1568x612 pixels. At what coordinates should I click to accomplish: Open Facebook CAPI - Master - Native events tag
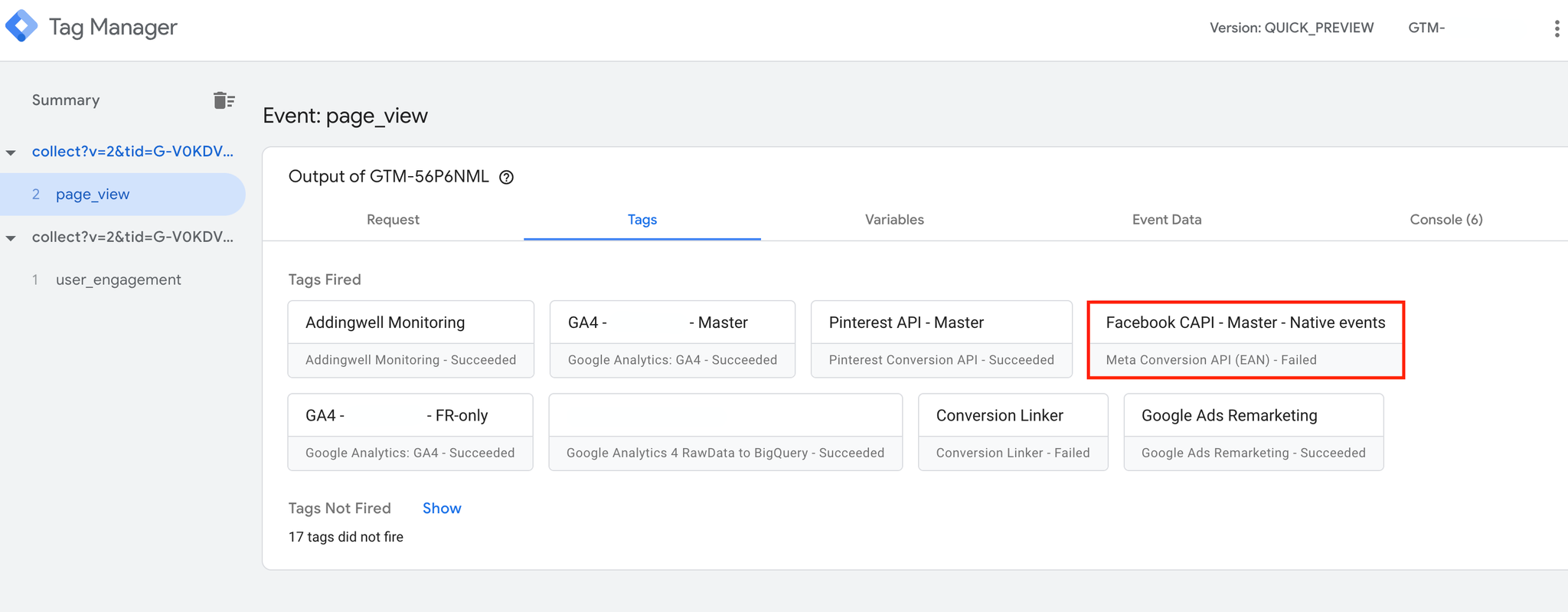(x=1246, y=339)
